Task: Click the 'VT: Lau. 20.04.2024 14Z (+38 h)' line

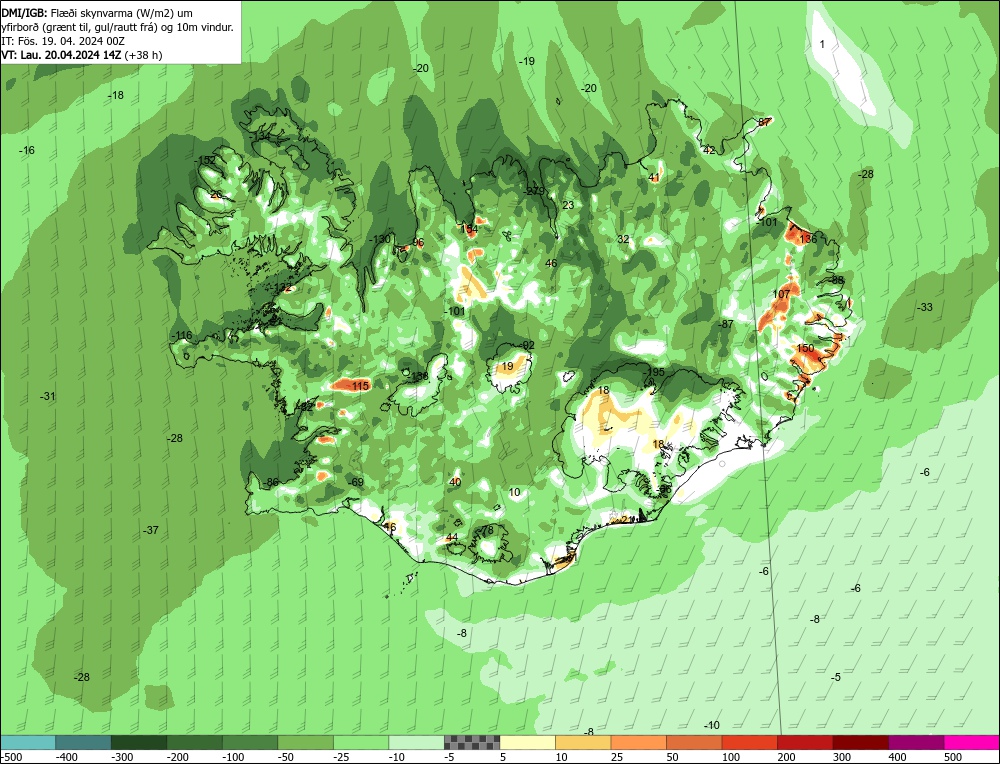Action: click(x=82, y=55)
